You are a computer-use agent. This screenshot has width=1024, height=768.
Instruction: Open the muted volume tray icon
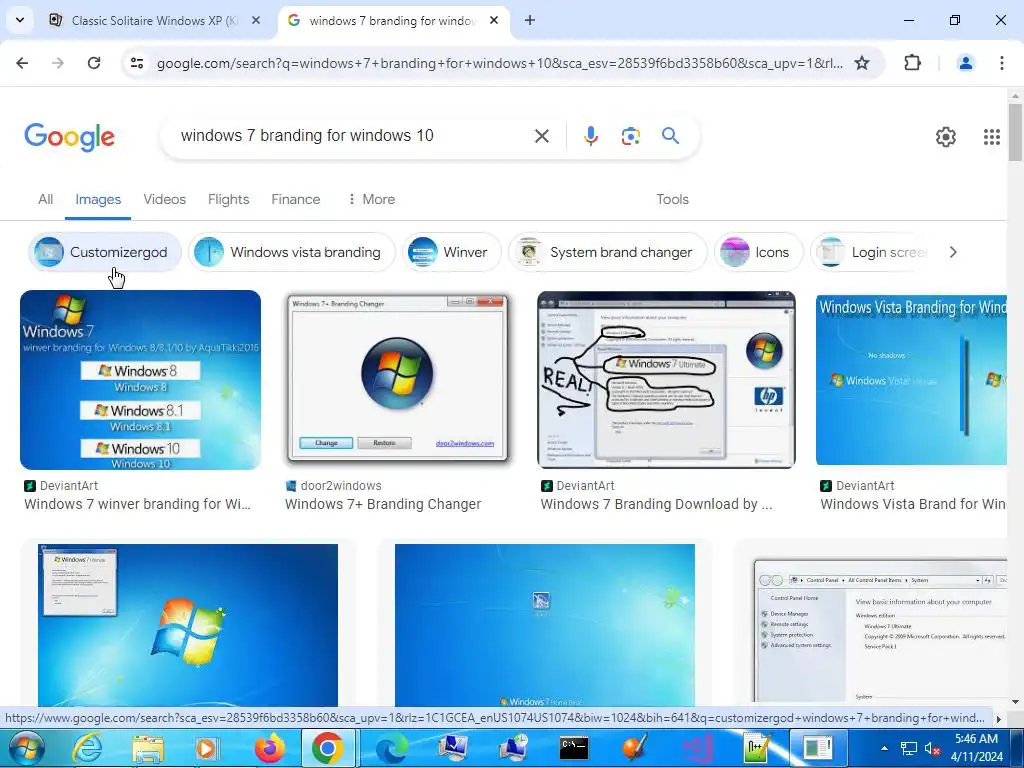pos(932,748)
